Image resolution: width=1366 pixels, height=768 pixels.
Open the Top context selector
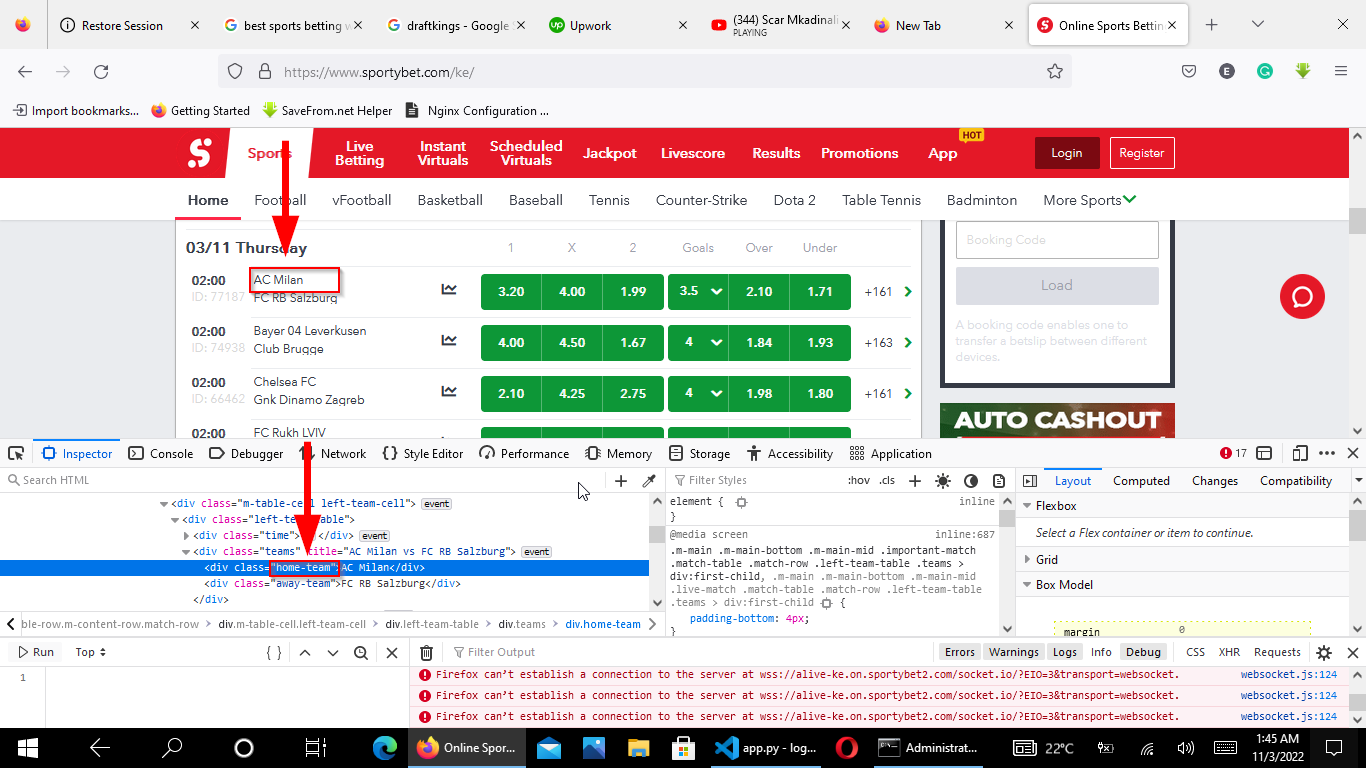click(91, 652)
